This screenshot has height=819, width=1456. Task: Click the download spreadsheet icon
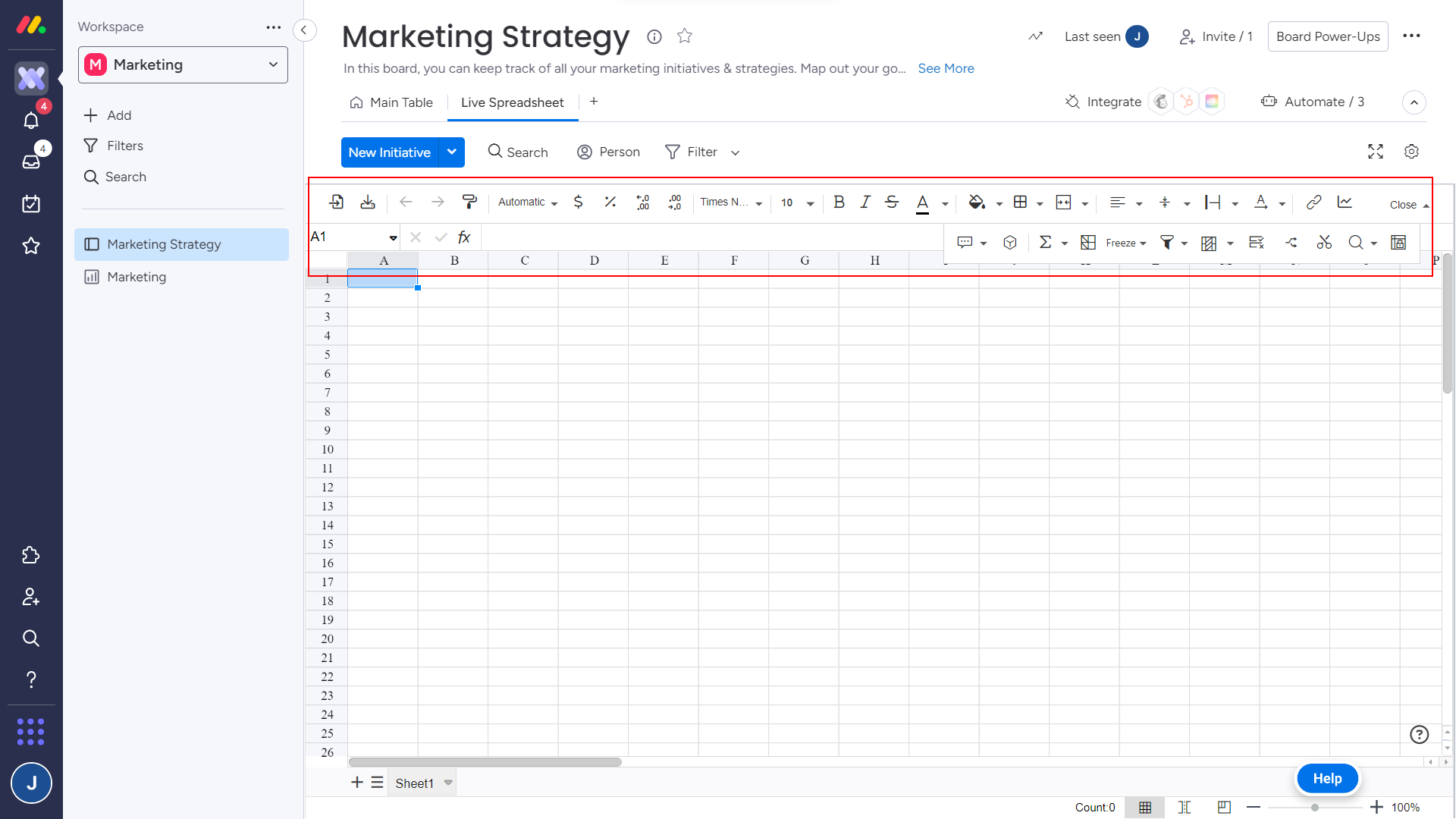(x=368, y=202)
